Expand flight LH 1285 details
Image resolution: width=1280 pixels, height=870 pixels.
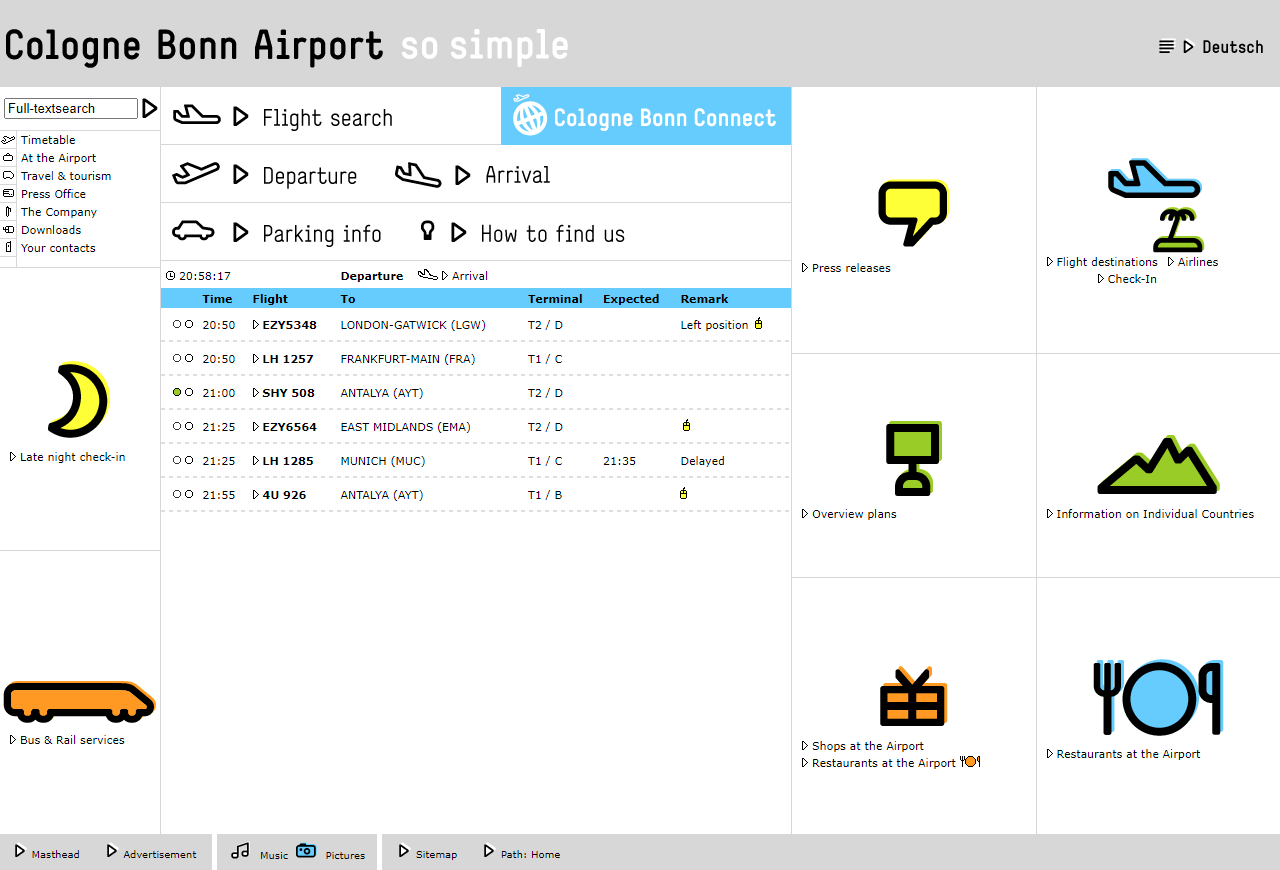point(256,461)
